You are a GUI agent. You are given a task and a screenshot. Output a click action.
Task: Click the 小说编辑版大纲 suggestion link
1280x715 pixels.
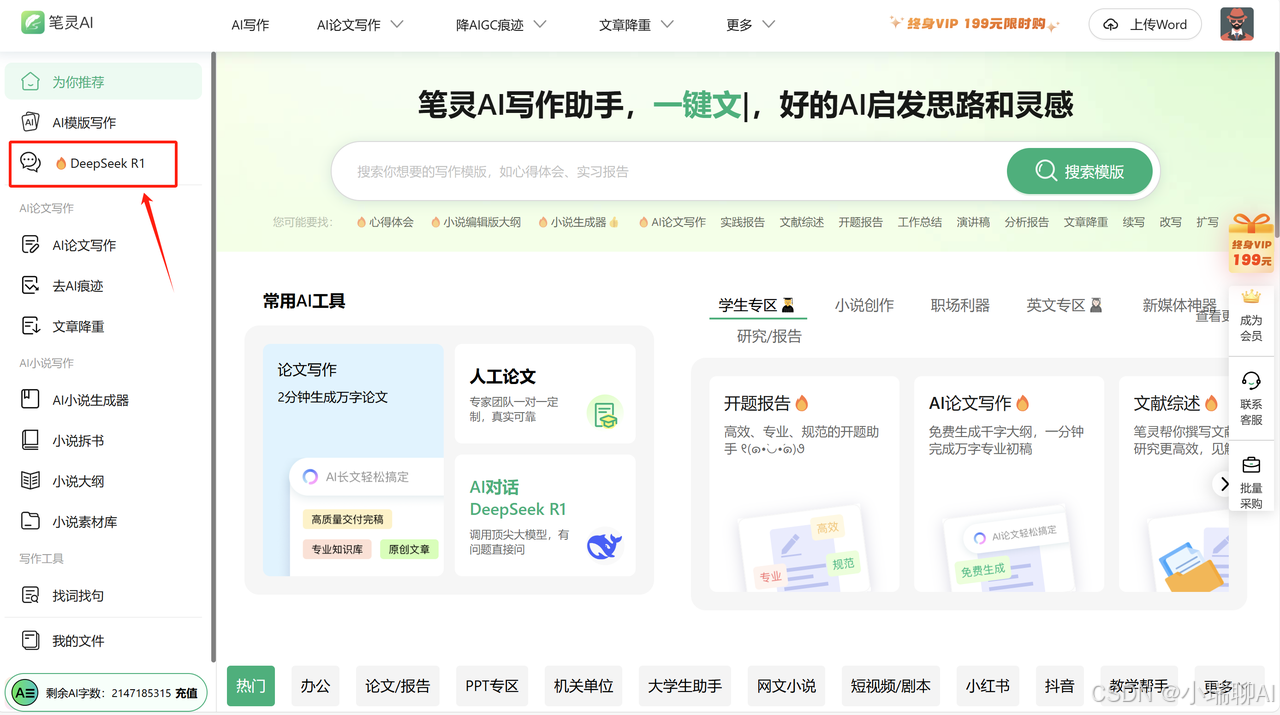[476, 222]
